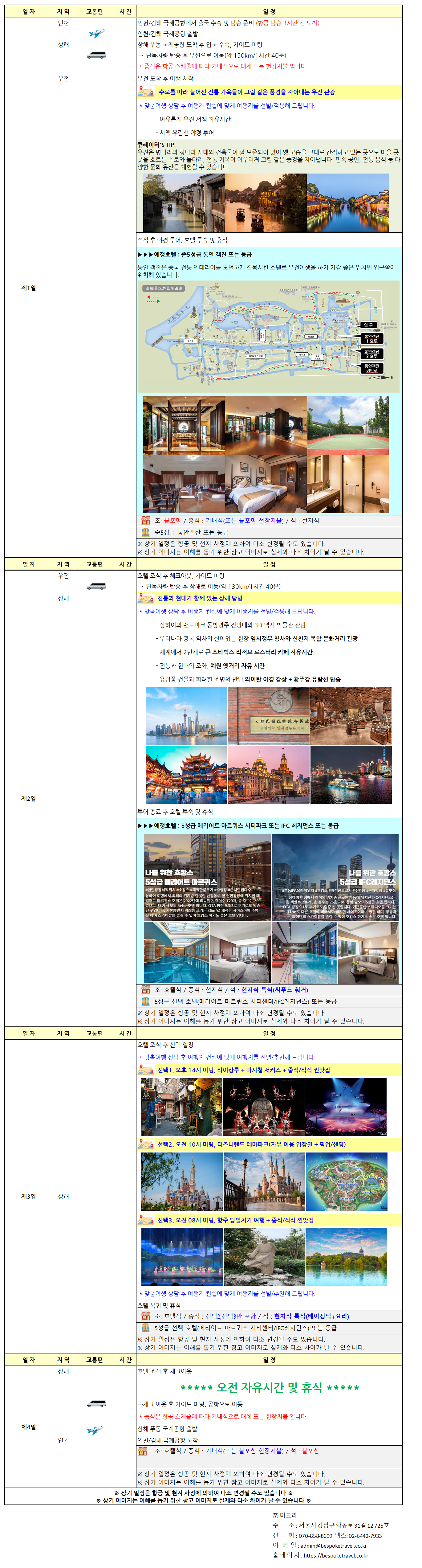
Task: Click the van icon in the Day 1 transport column
Action: (x=96, y=55)
